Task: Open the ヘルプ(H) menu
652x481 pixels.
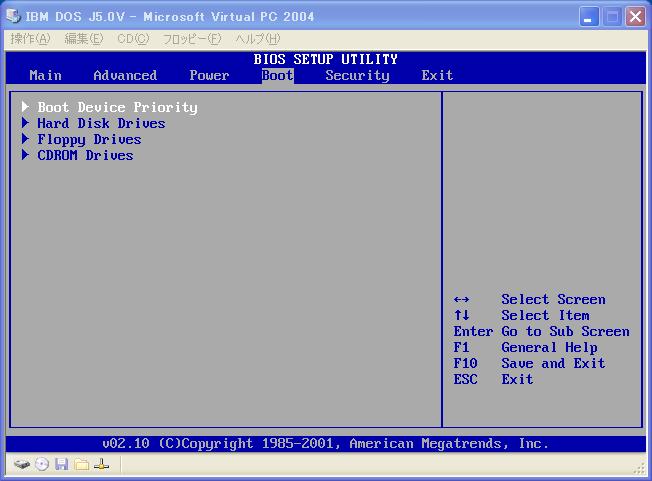Action: 258,39
